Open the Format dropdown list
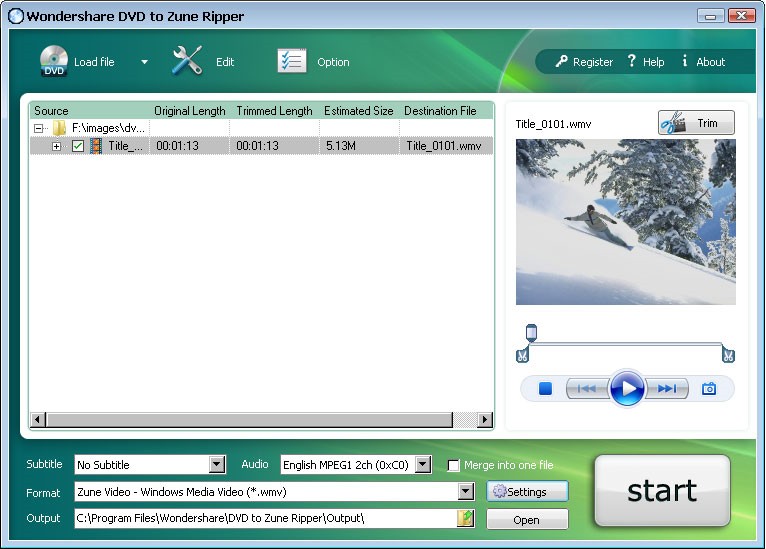766x549 pixels. click(x=466, y=492)
